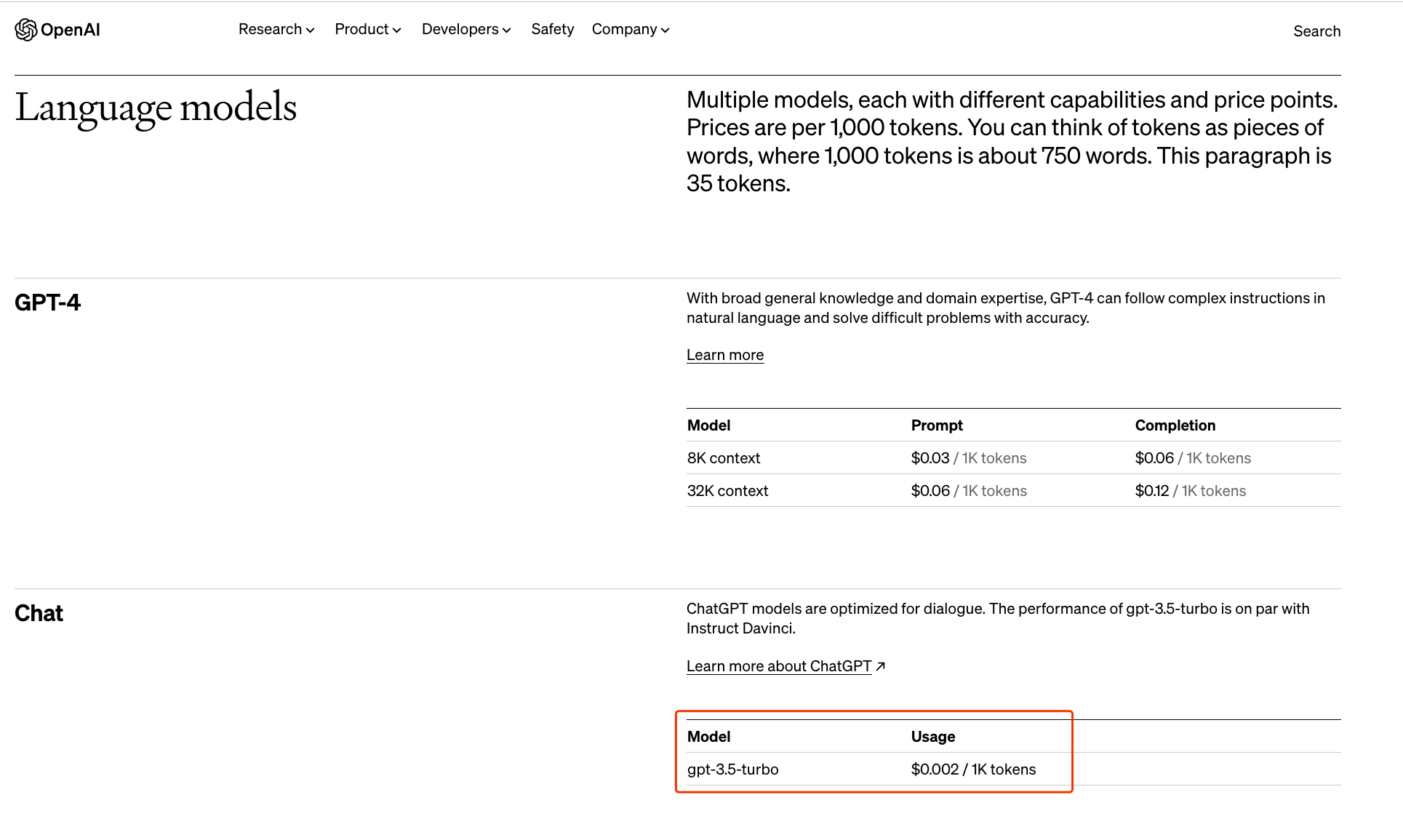The height and width of the screenshot is (840, 1403).
Task: Select the 8K context cell
Action: tap(724, 458)
